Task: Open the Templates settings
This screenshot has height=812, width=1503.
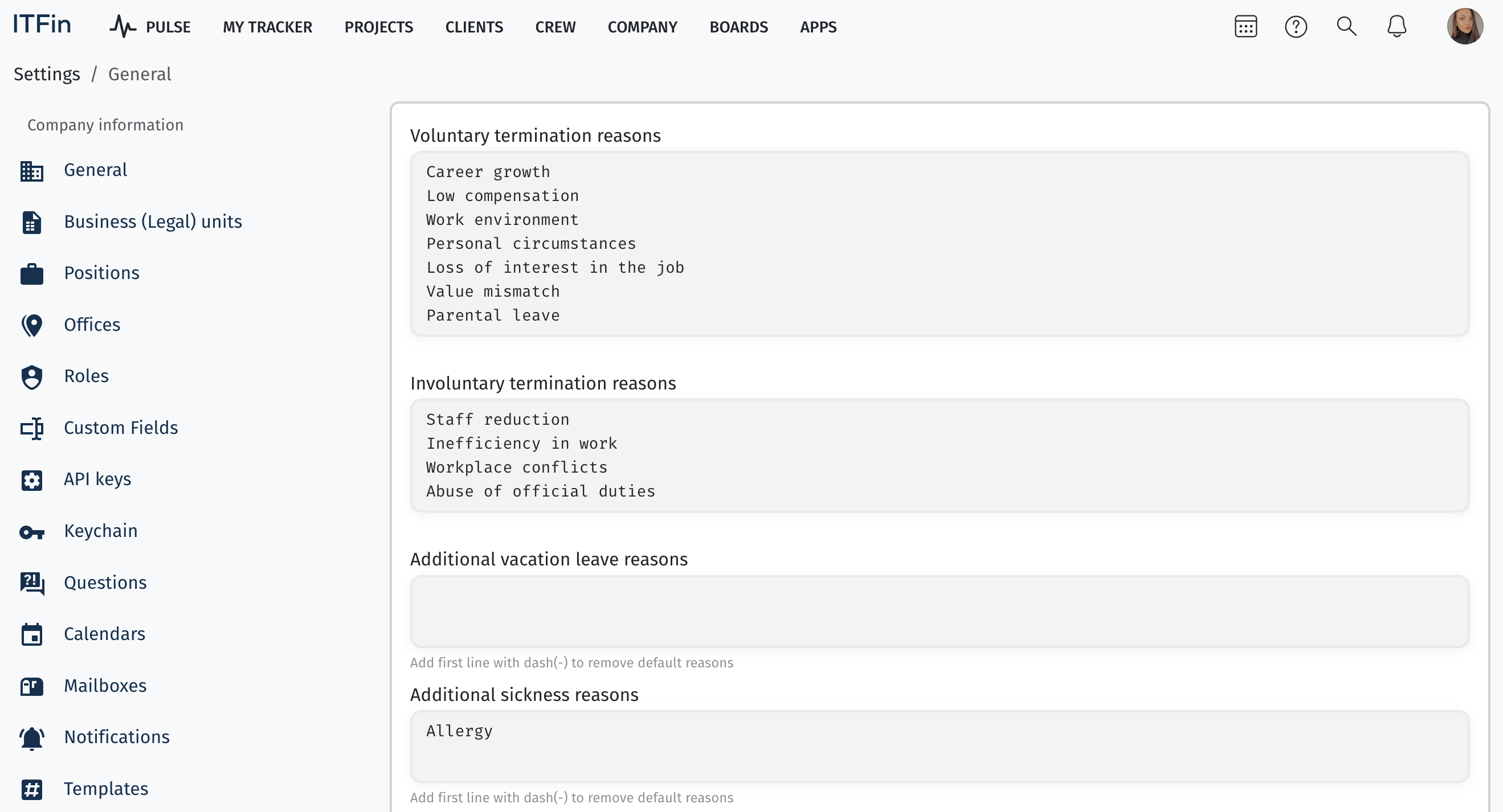Action: (x=106, y=789)
